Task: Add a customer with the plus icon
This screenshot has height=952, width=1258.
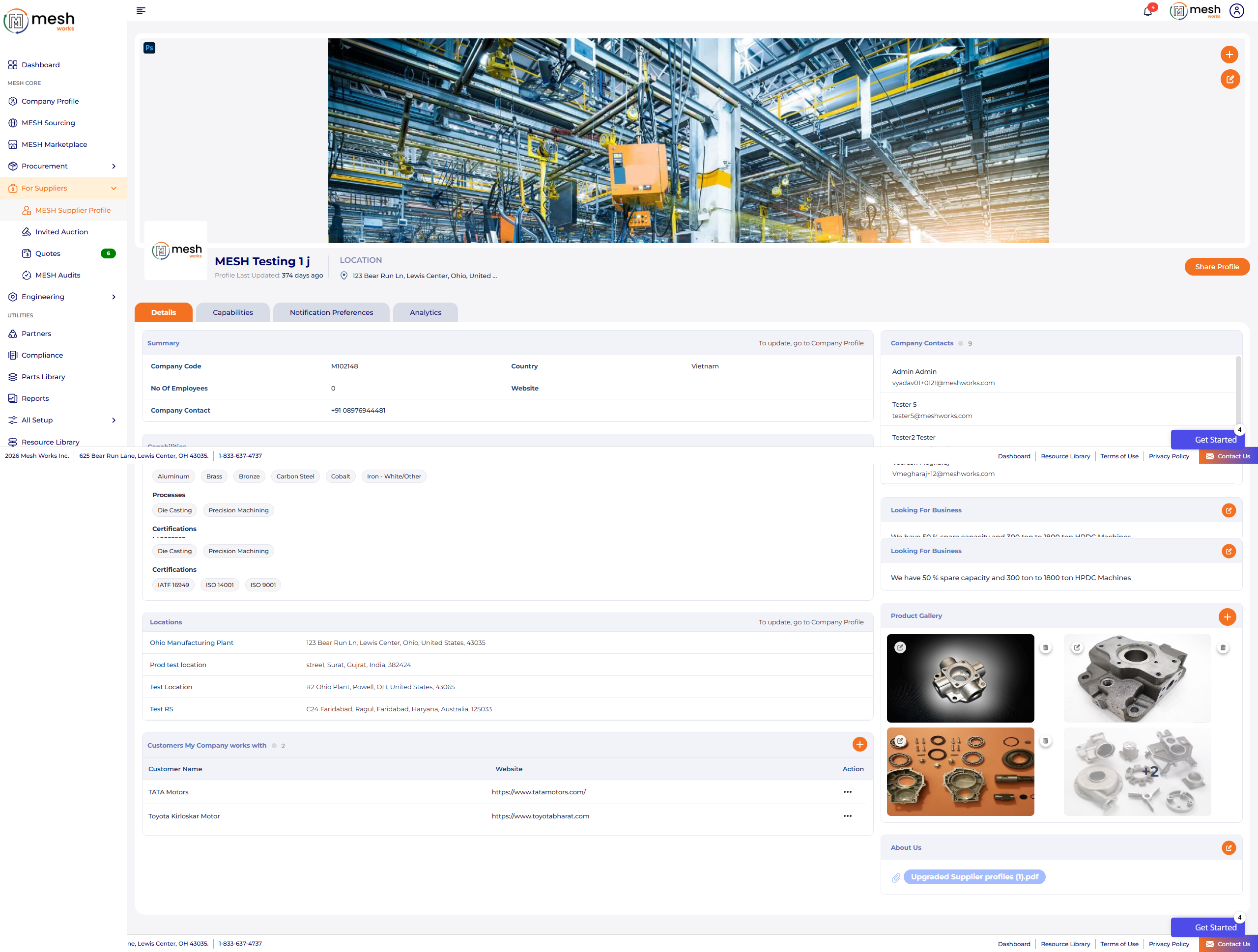Action: point(859,745)
